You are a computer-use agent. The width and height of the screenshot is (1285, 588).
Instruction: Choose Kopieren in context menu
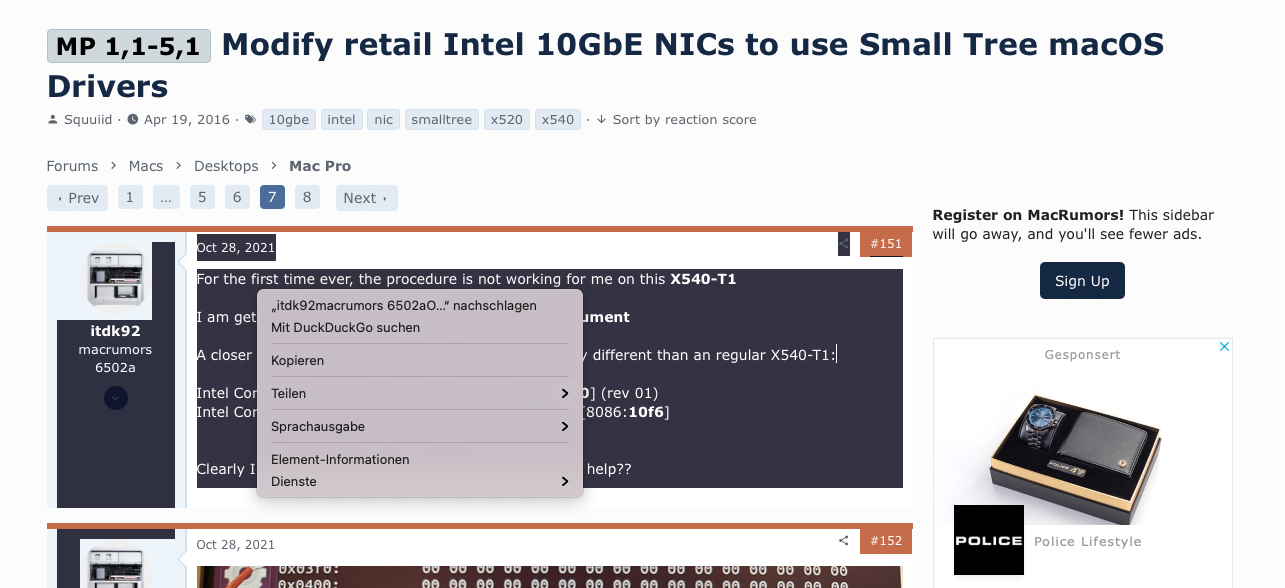[x=420, y=360]
